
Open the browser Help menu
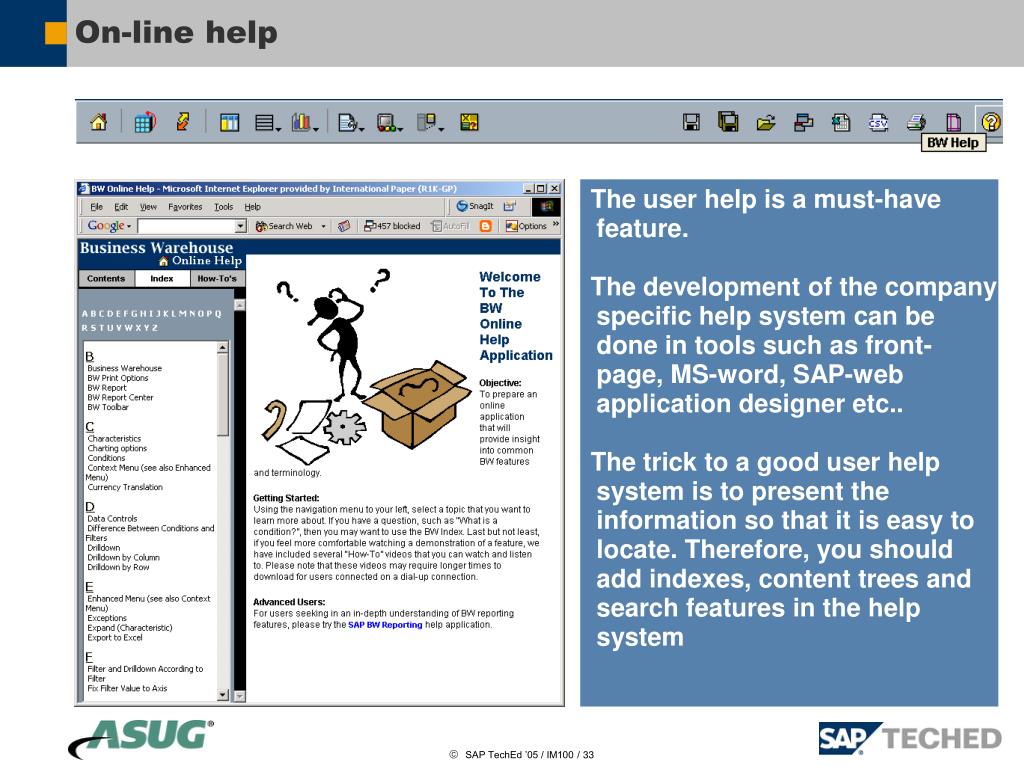pos(253,207)
